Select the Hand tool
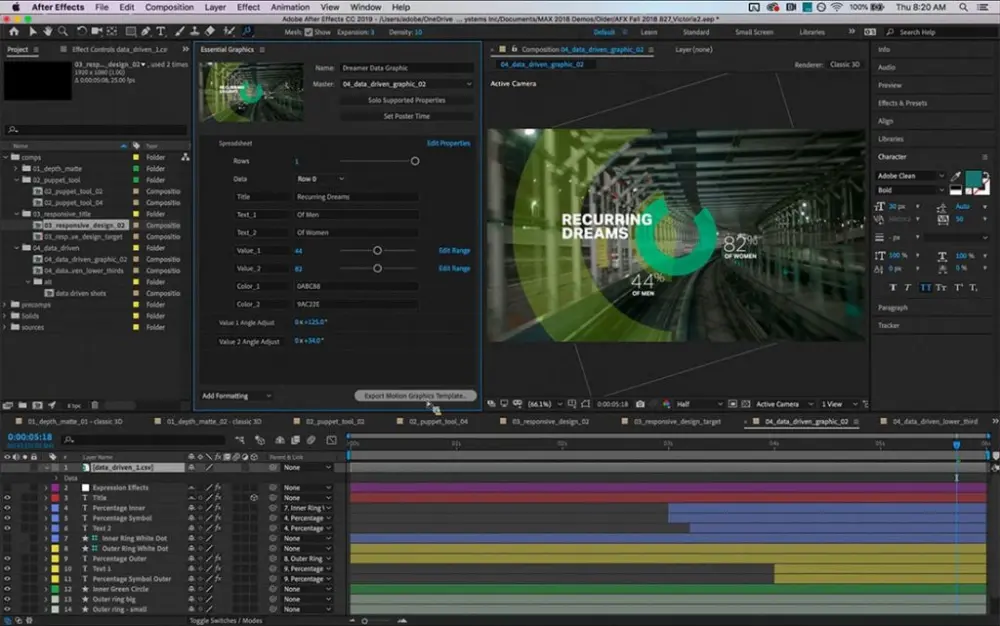Image resolution: width=1000 pixels, height=626 pixels. click(x=48, y=31)
